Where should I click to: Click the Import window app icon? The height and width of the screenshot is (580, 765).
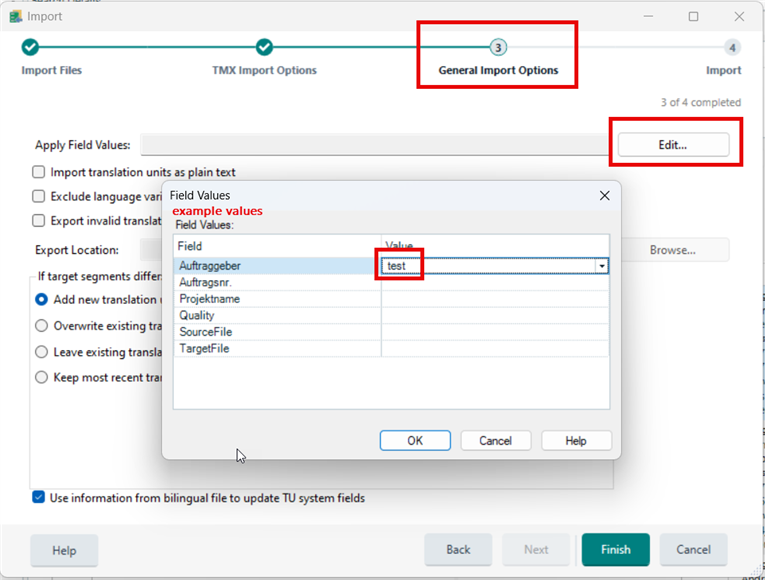tap(16, 17)
